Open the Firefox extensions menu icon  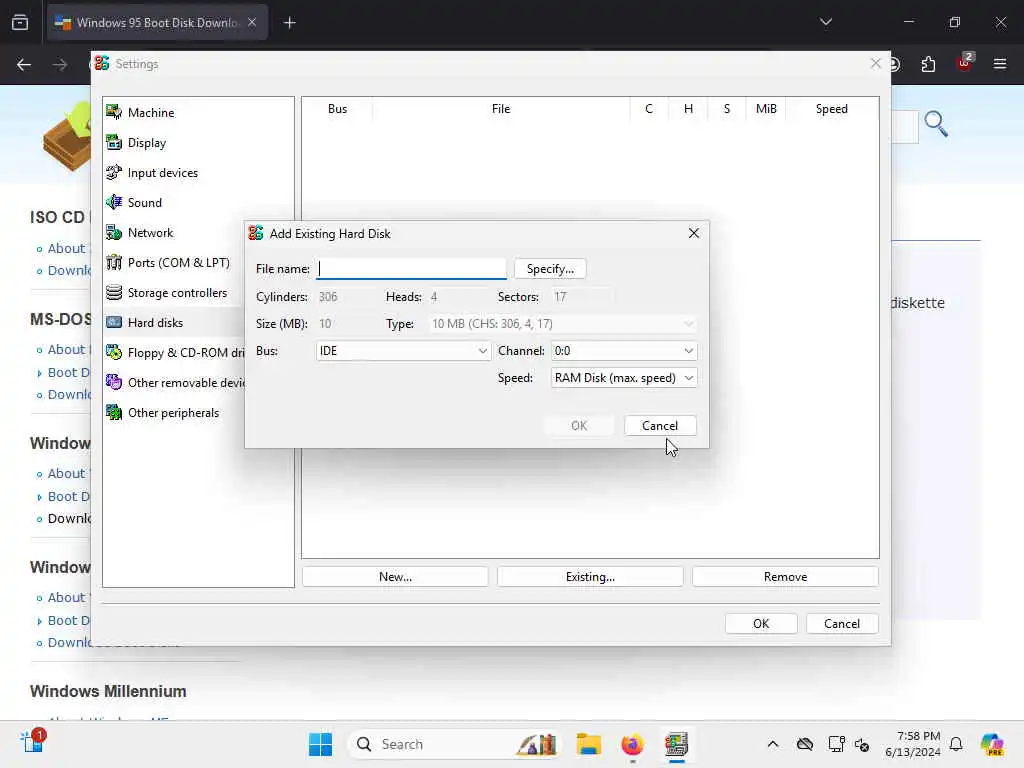pos(928,64)
